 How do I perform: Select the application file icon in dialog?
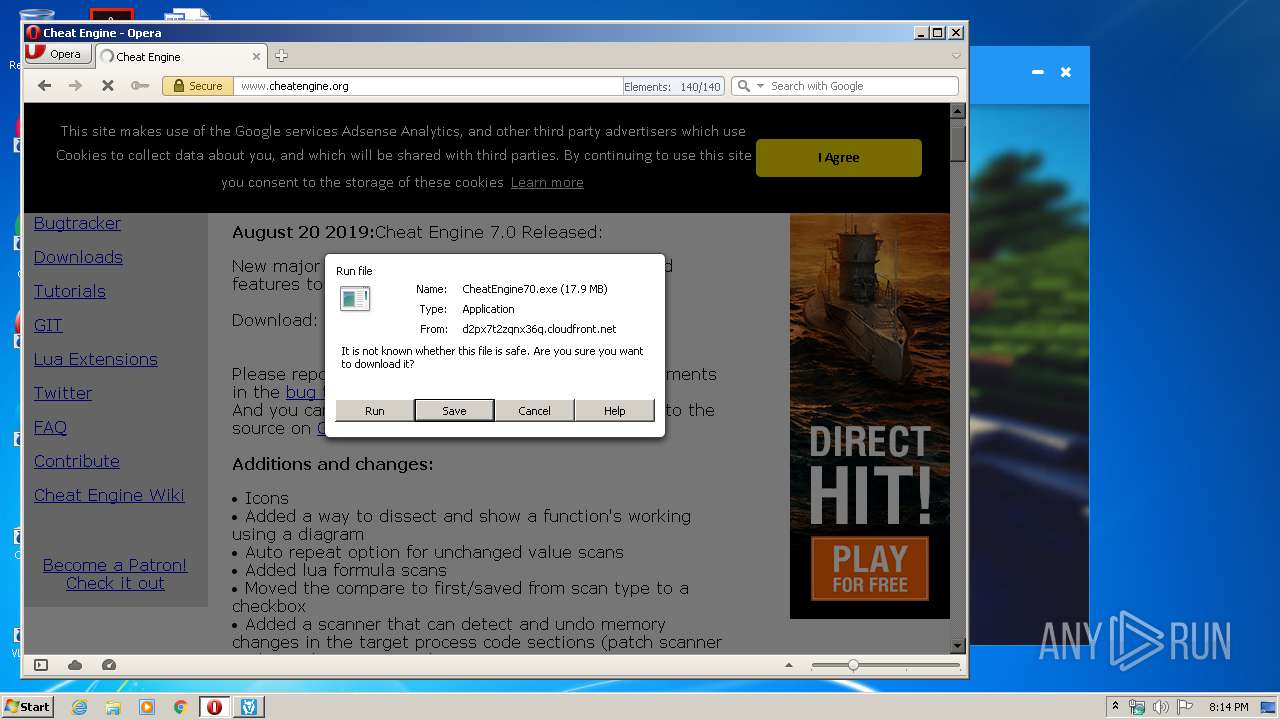coord(355,298)
